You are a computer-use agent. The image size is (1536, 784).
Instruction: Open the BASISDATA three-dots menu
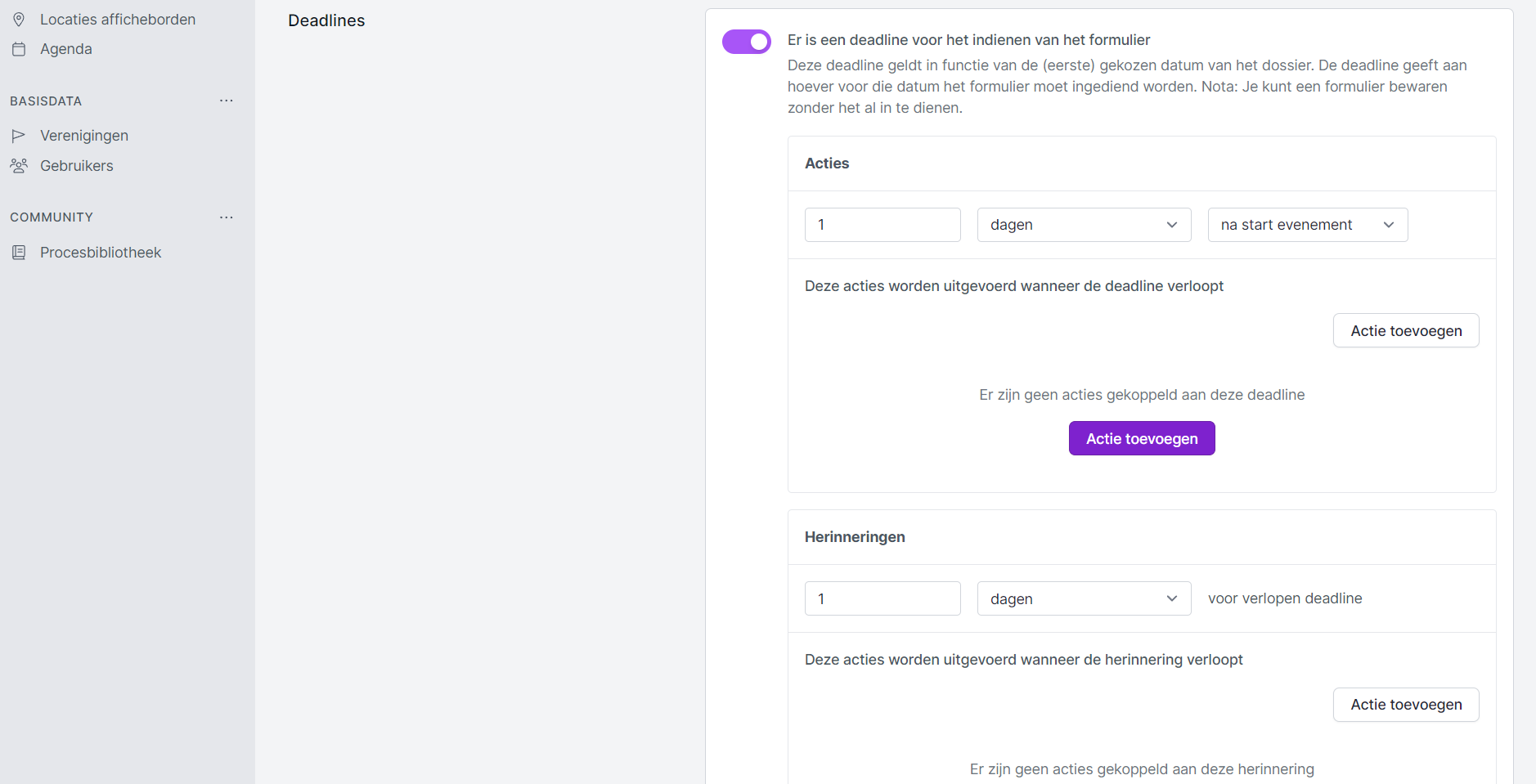point(227,101)
